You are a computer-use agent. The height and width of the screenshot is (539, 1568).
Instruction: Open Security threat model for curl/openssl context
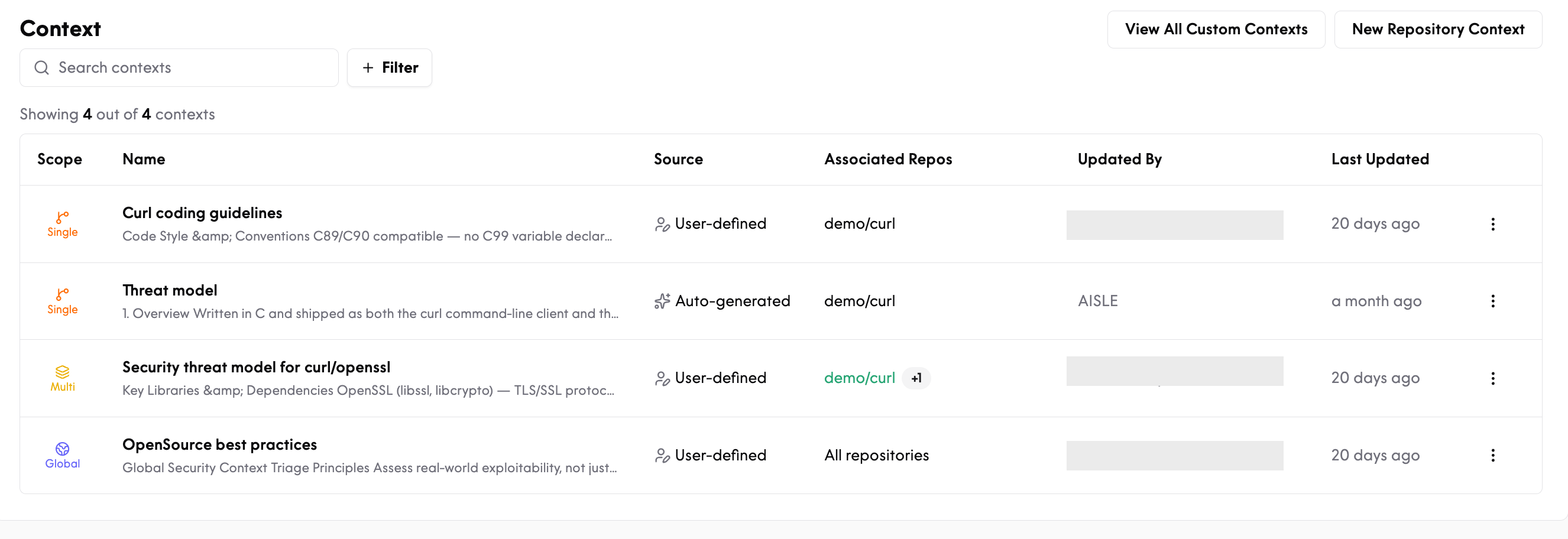(256, 368)
